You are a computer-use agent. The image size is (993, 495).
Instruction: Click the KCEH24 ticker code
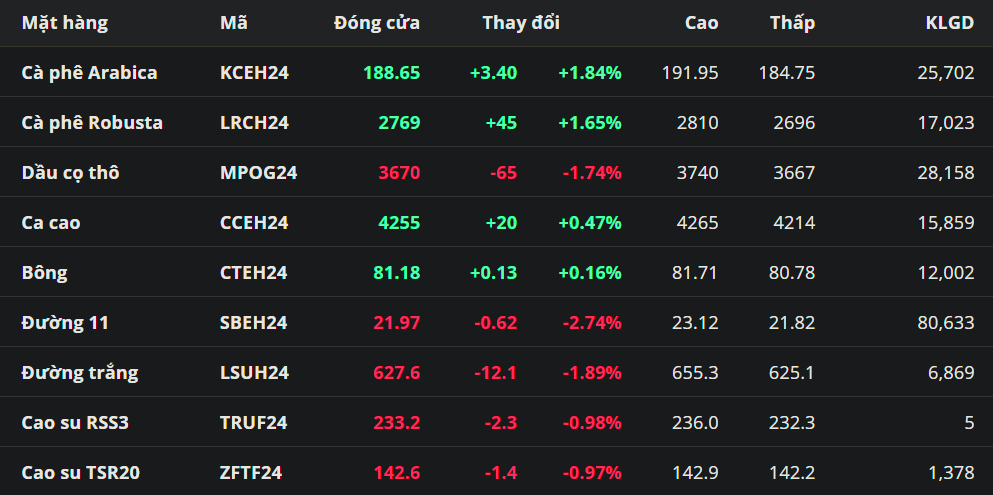(x=254, y=72)
